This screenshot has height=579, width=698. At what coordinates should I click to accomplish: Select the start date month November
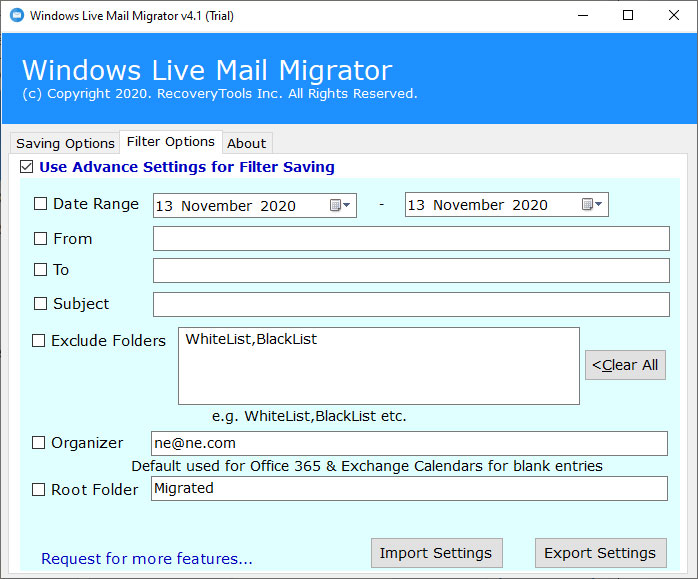click(x=217, y=206)
